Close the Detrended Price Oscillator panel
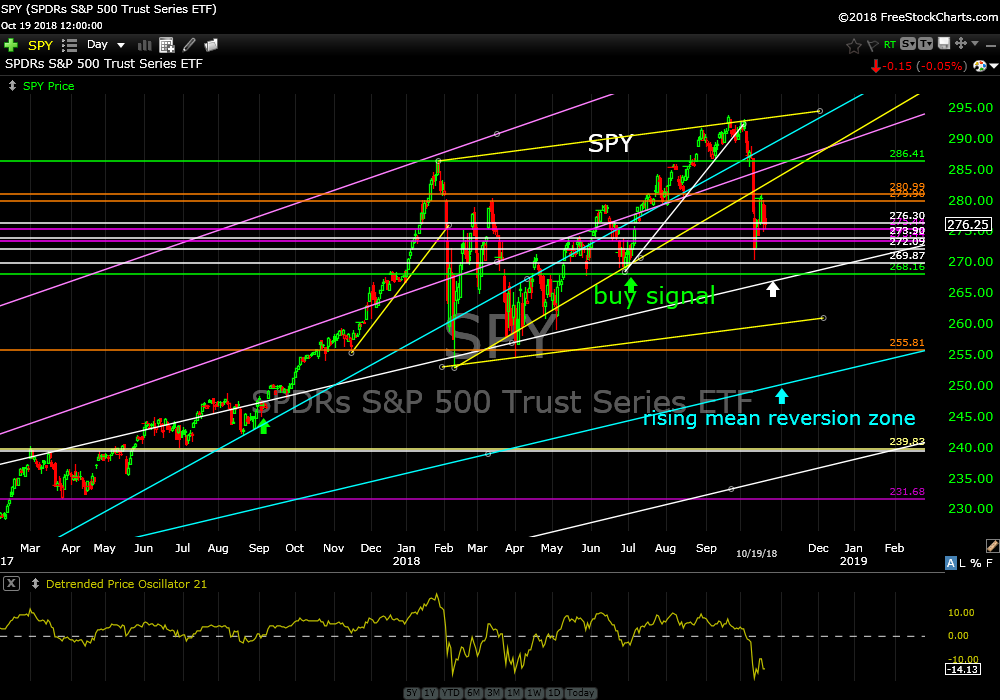1000x700 pixels. [x=10, y=584]
